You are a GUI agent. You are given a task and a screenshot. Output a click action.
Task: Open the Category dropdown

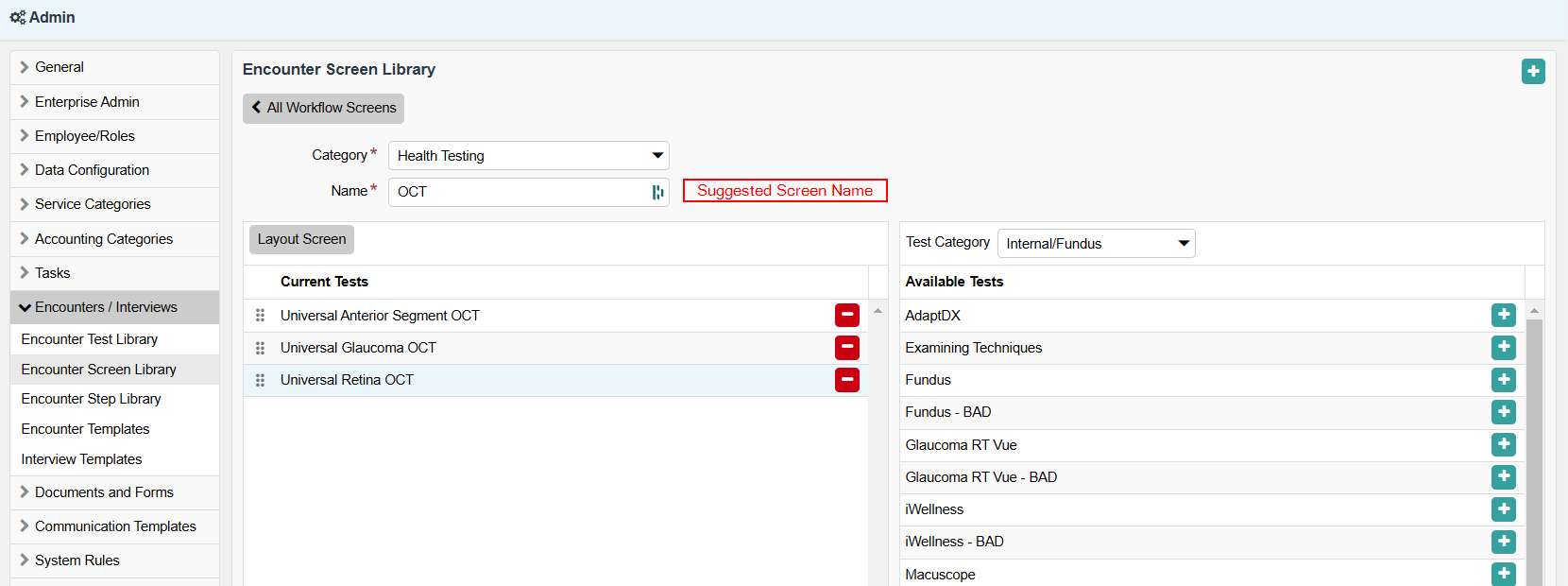point(528,156)
